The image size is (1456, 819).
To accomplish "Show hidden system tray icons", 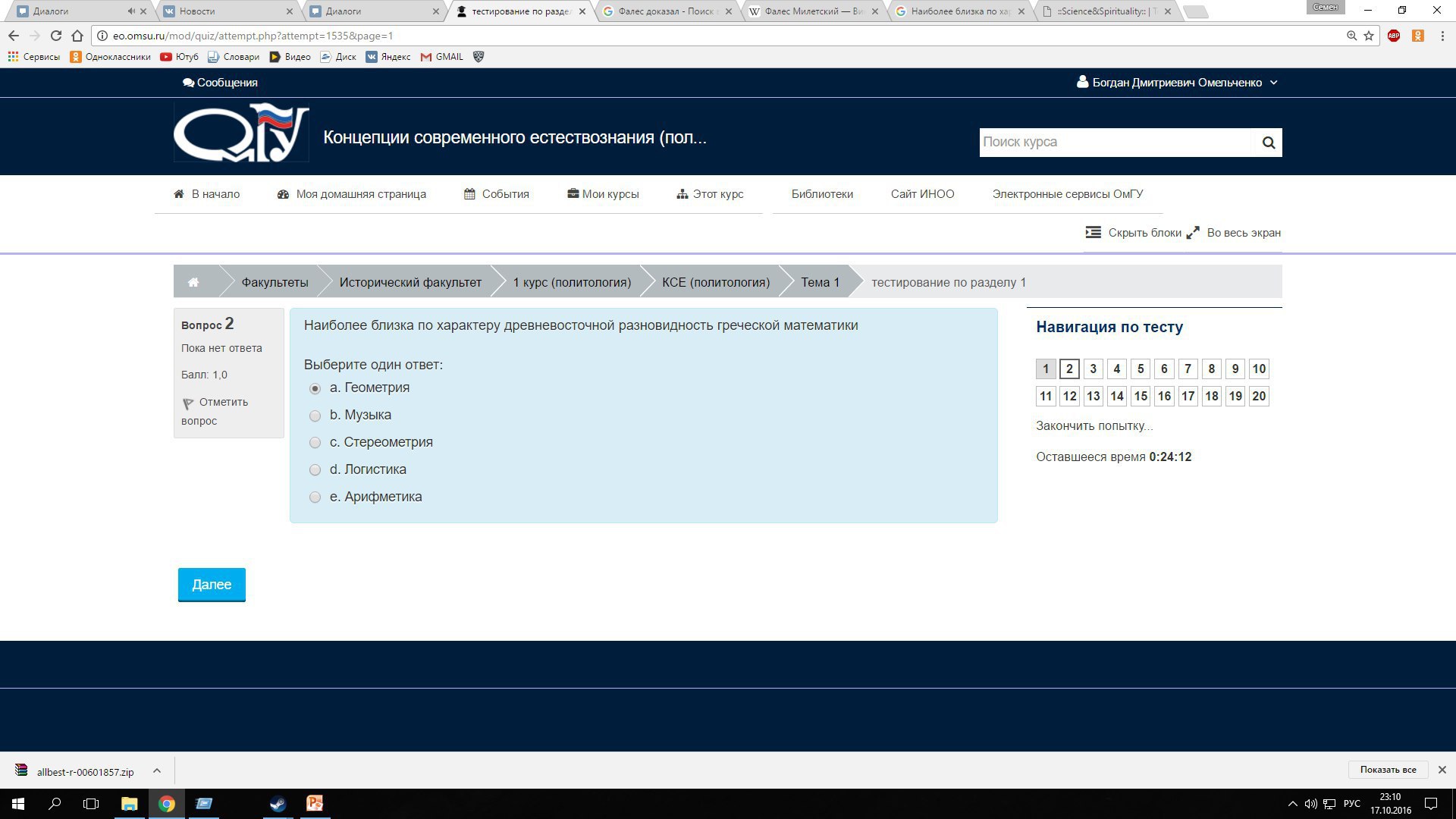I will (1292, 804).
